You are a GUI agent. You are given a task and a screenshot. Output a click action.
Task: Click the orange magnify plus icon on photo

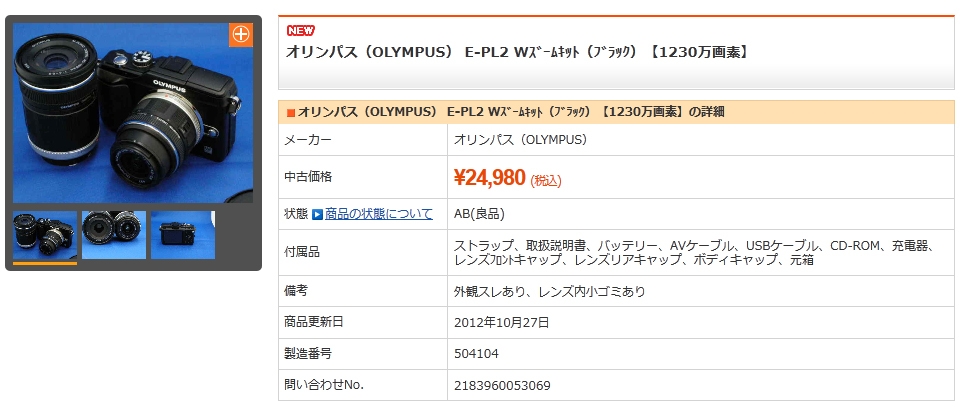click(x=241, y=34)
